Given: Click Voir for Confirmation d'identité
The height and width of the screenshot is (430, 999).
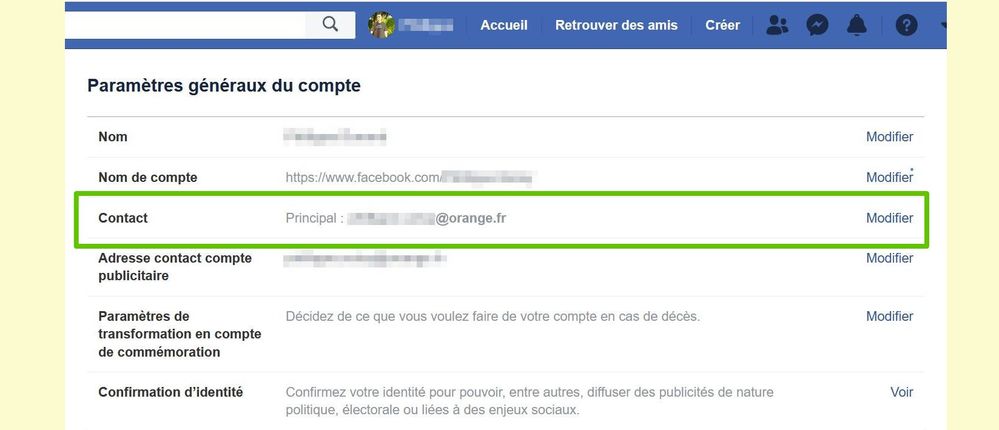Looking at the screenshot, I should (x=902, y=392).
